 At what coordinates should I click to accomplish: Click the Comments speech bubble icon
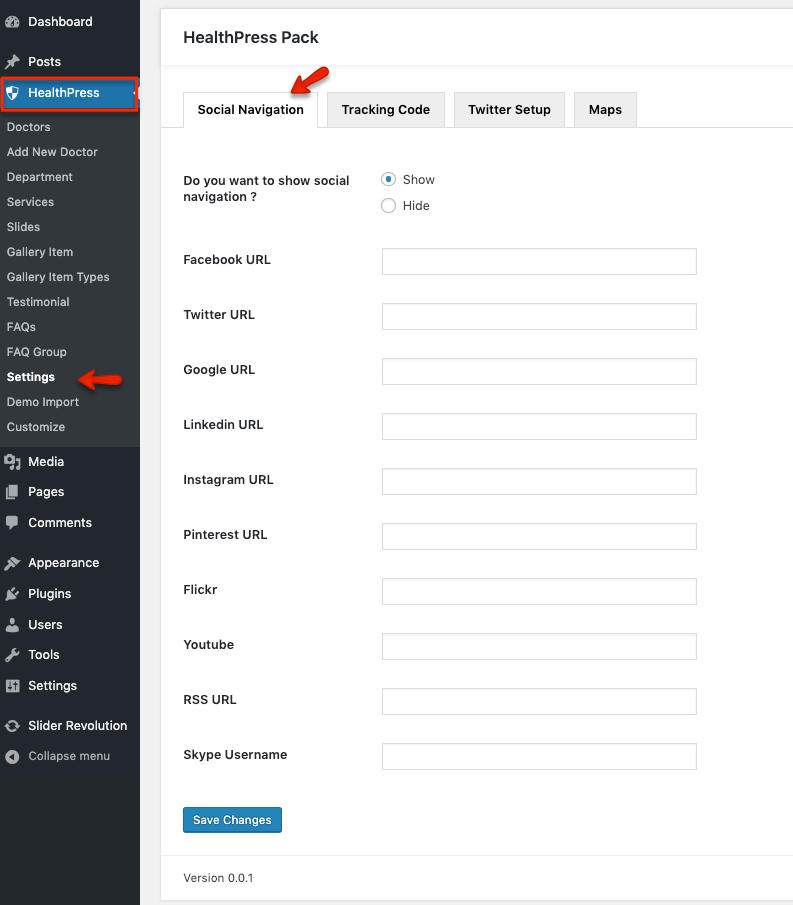coord(12,523)
